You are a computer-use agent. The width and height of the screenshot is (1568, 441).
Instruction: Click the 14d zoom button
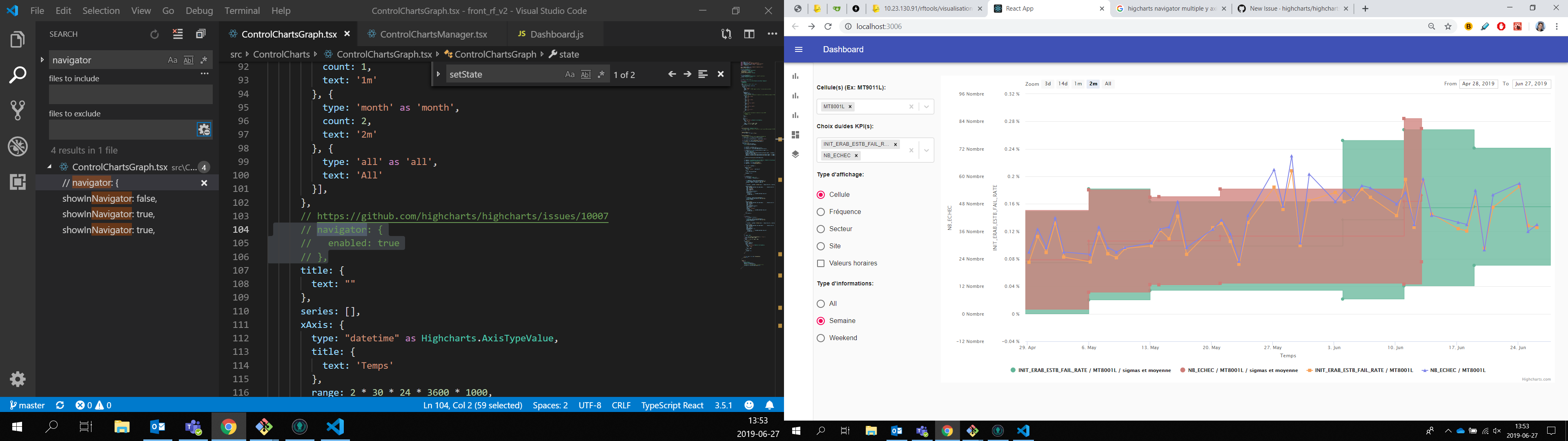click(x=1063, y=84)
